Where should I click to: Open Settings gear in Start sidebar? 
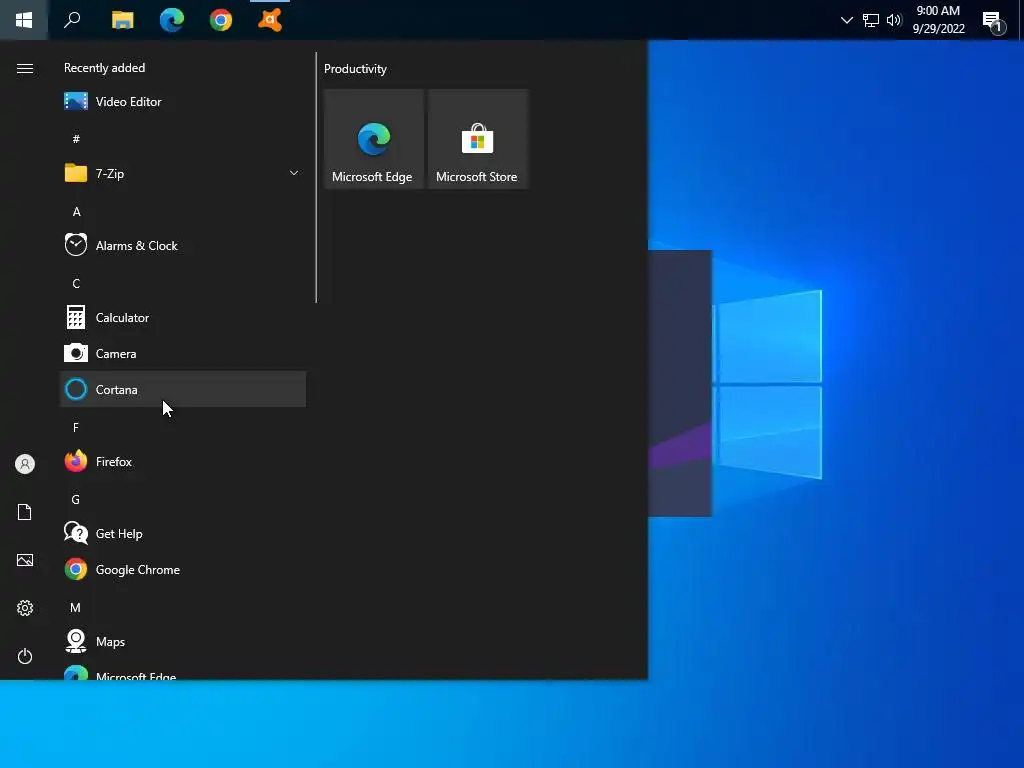pos(25,608)
